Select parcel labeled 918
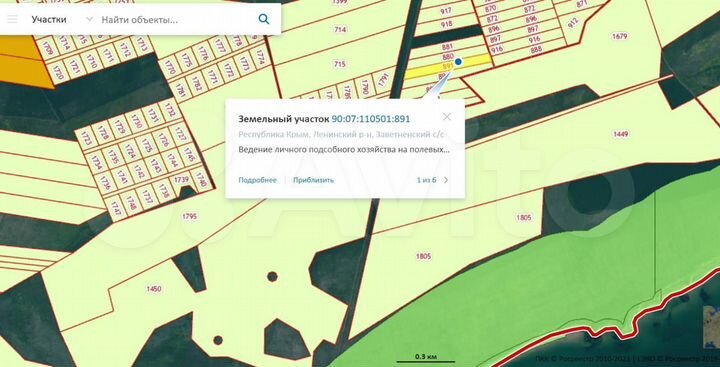720x367 pixels. point(446,24)
